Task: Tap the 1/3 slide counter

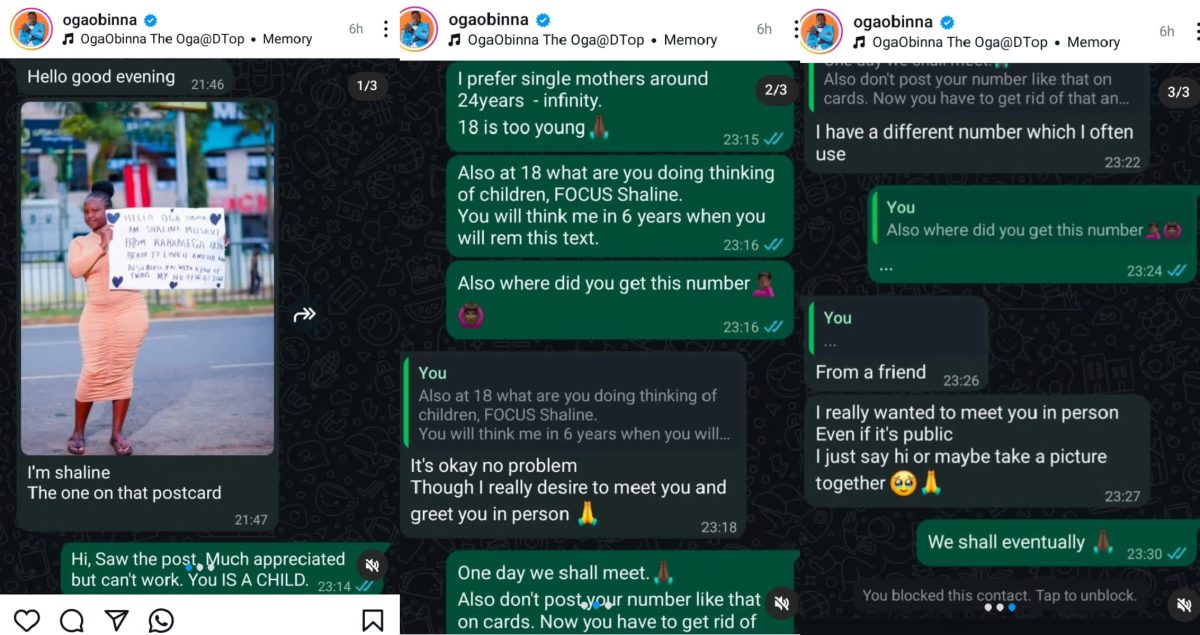Action: pyautogui.click(x=367, y=86)
